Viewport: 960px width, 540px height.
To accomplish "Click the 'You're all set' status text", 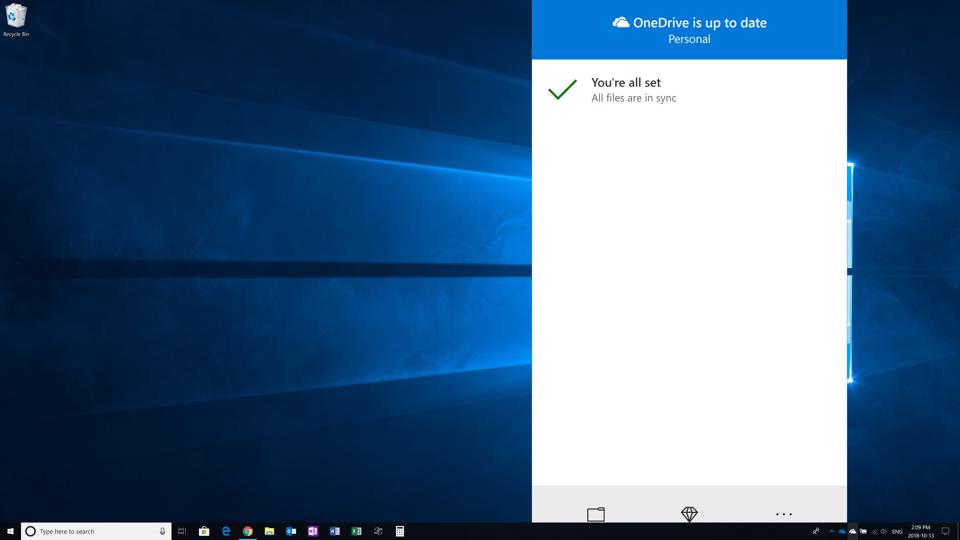I will point(626,83).
